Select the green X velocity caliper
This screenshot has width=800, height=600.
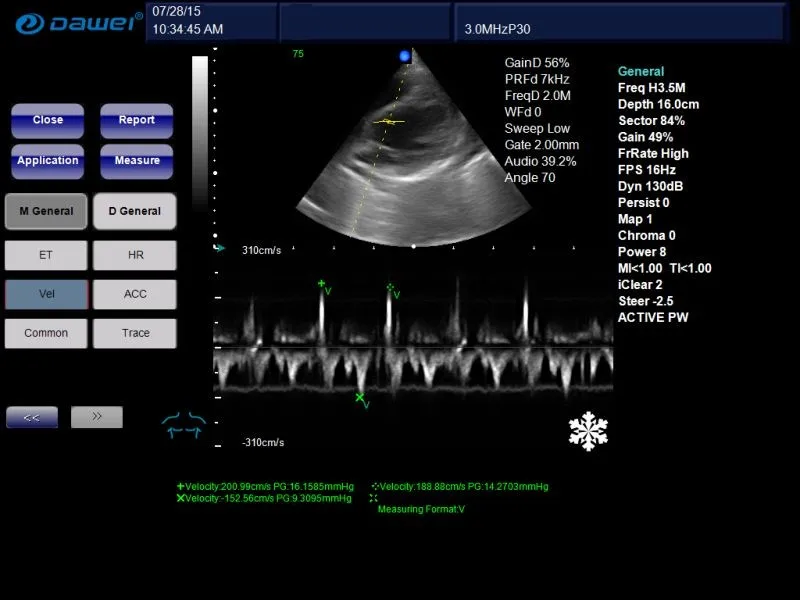point(360,398)
